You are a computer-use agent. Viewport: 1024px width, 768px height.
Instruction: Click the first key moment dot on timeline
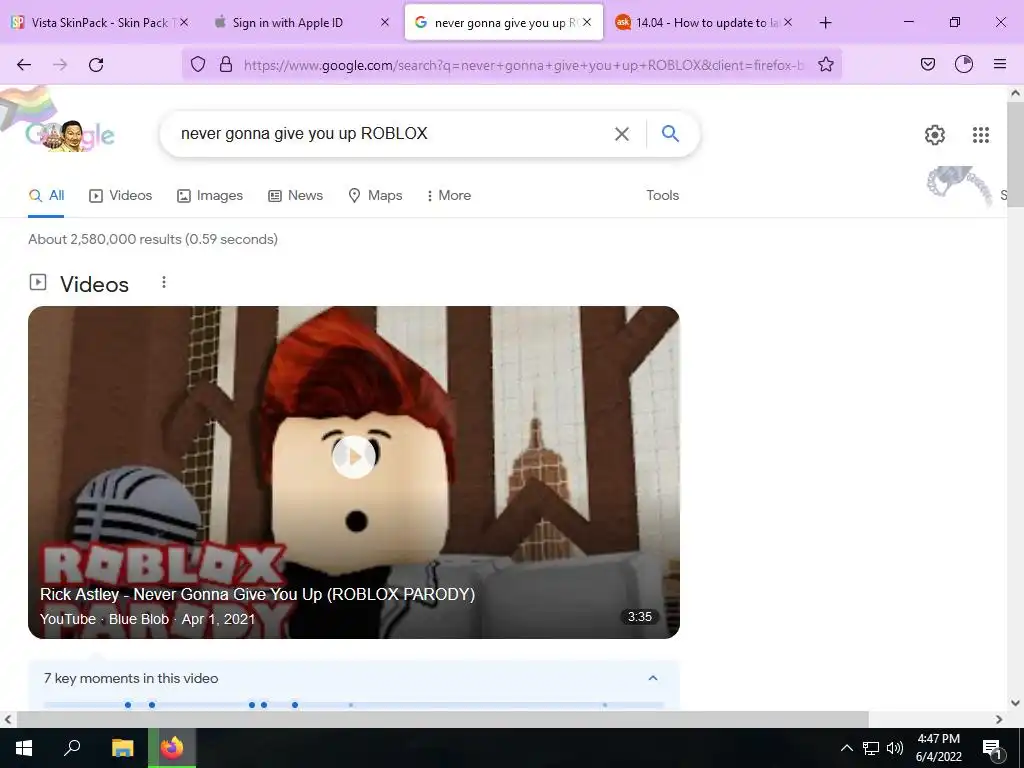[x=128, y=705]
